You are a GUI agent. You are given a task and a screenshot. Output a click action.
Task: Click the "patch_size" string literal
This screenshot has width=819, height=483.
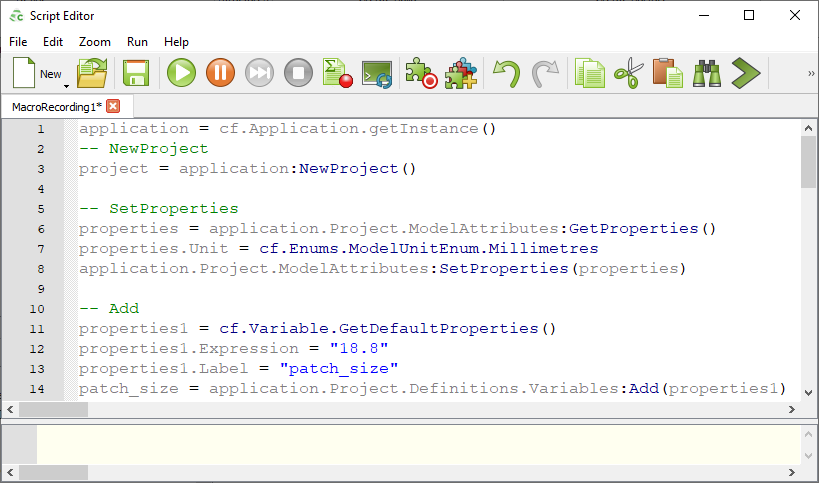[x=338, y=369]
